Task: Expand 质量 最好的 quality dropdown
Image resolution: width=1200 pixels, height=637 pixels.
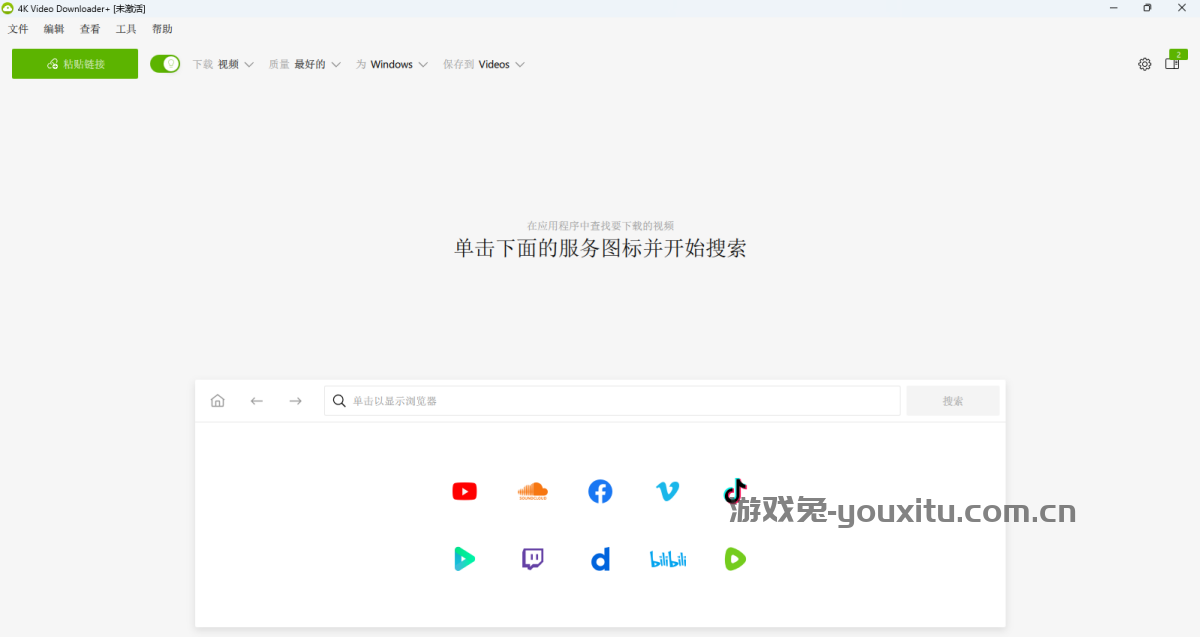Action: [x=305, y=64]
